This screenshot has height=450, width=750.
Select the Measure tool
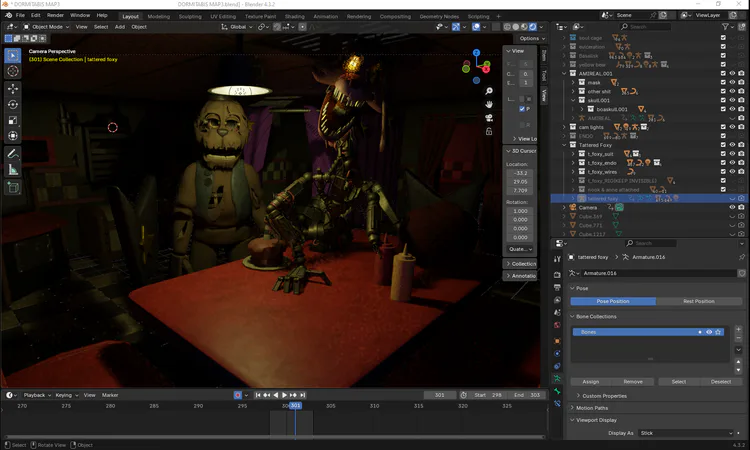click(x=13, y=169)
